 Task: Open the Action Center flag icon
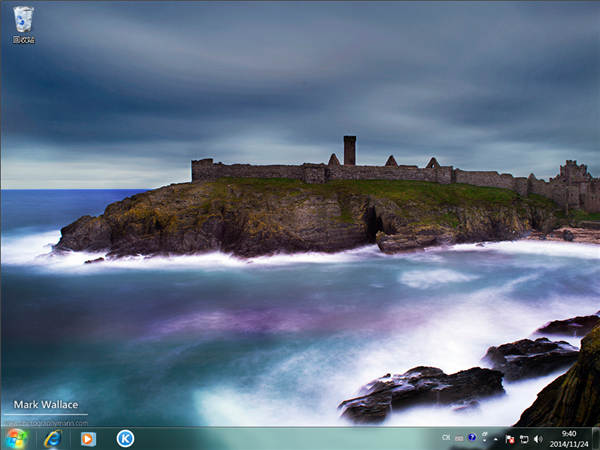pyautogui.click(x=510, y=438)
